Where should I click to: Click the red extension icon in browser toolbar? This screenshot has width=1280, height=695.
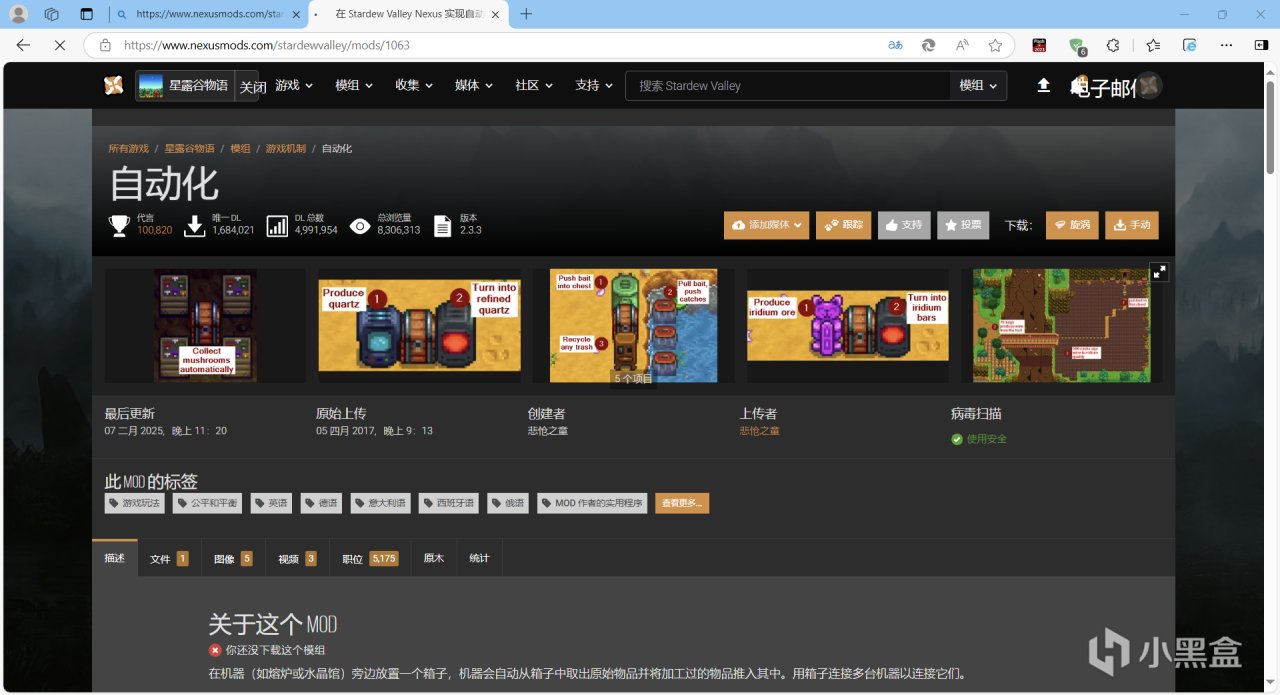[x=1039, y=45]
